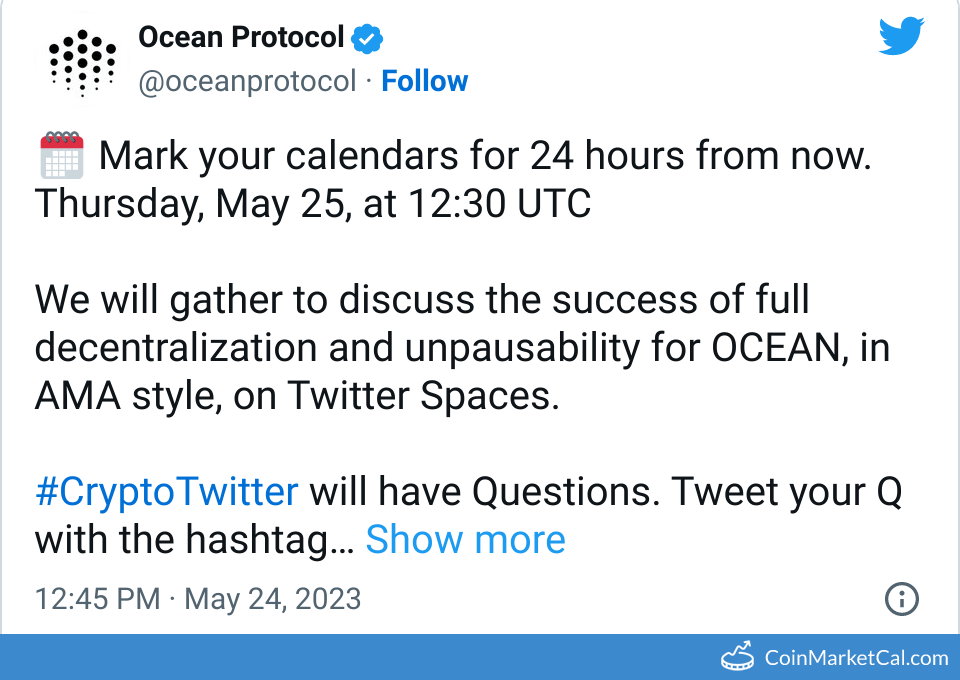960x680 pixels.
Task: Click the May 24, 2023 tweet date
Action: click(x=273, y=599)
